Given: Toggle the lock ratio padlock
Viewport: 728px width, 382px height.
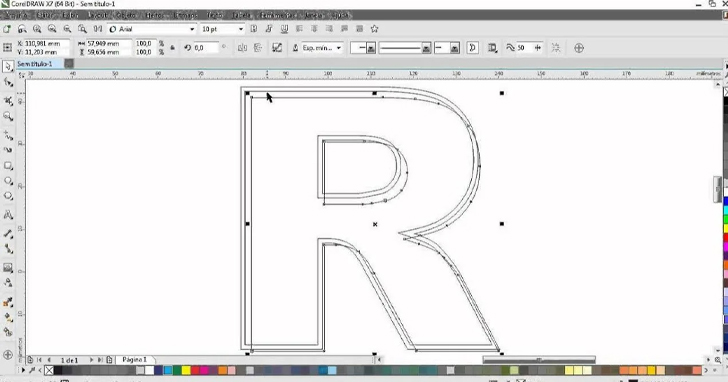Looking at the screenshot, I should click(173, 48).
